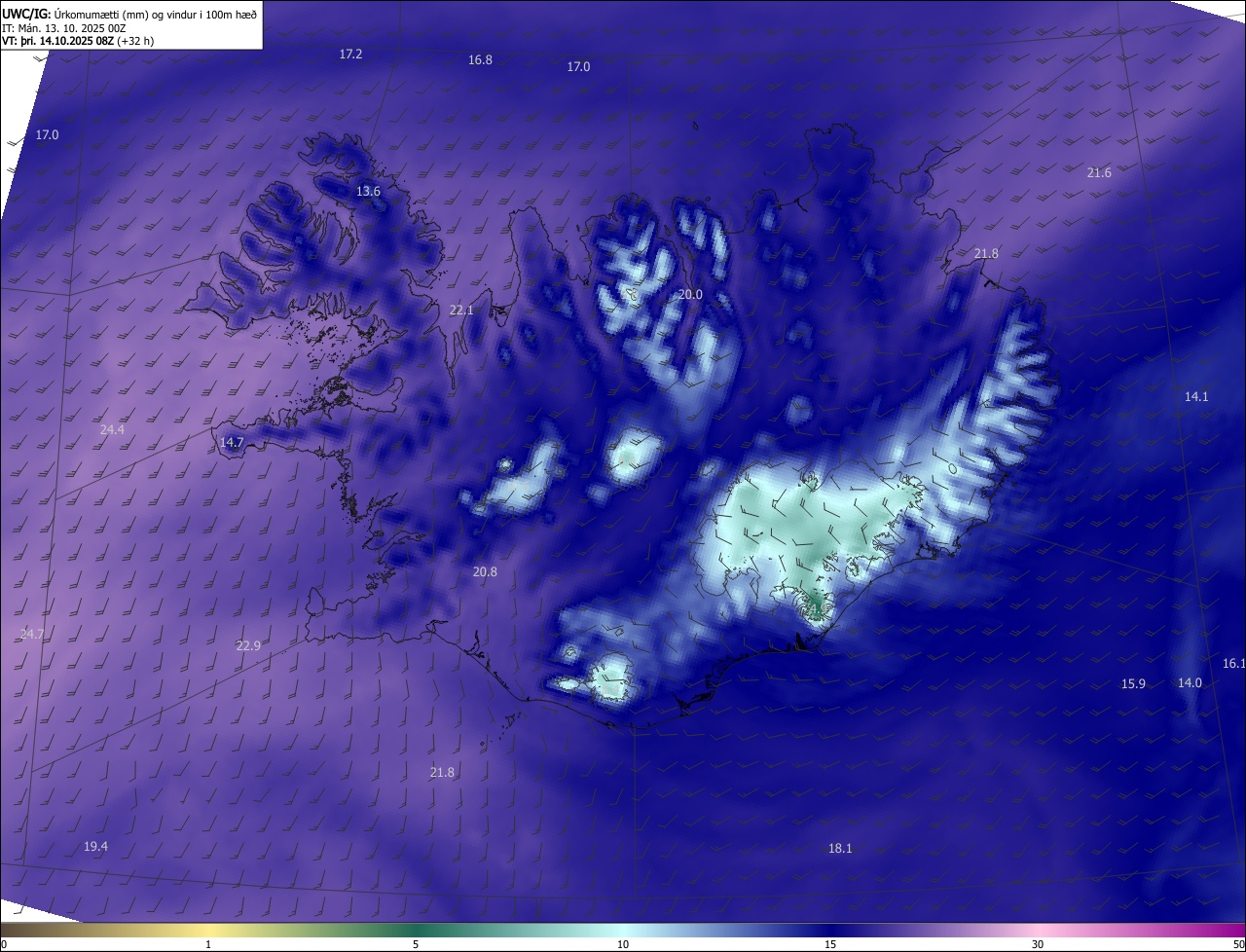Click the 22.9 value on the map
Viewport: 1246px width, 952px height.
[x=248, y=646]
